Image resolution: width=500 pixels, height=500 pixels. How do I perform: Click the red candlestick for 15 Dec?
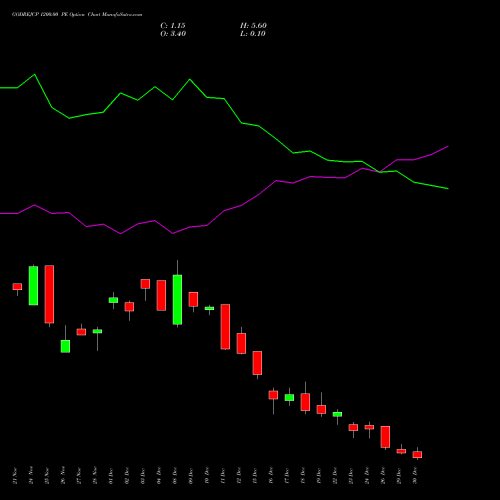point(257,363)
